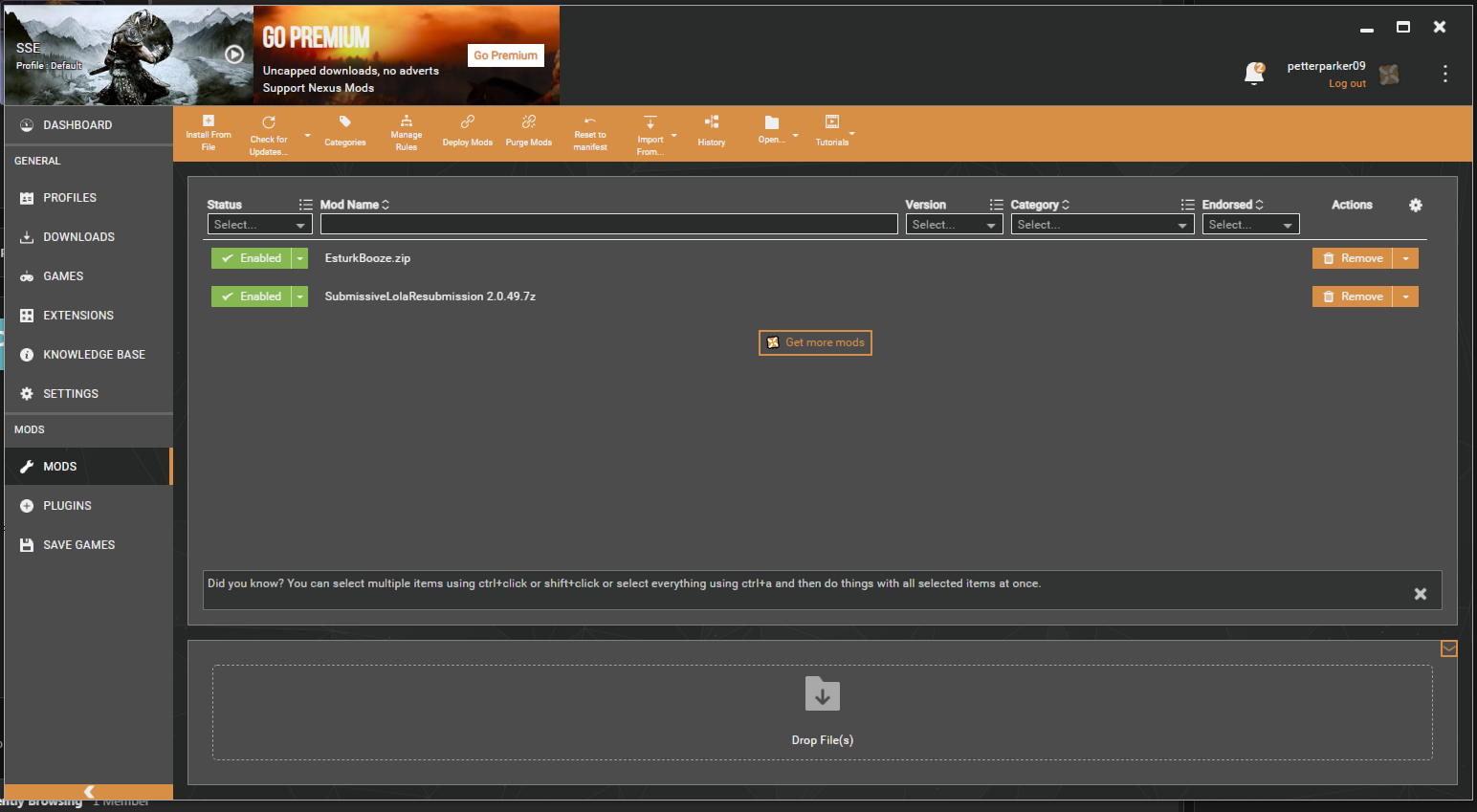
Task: Expand status dropdown arrow for SubmissiveLolaResubmission
Action: 300,296
